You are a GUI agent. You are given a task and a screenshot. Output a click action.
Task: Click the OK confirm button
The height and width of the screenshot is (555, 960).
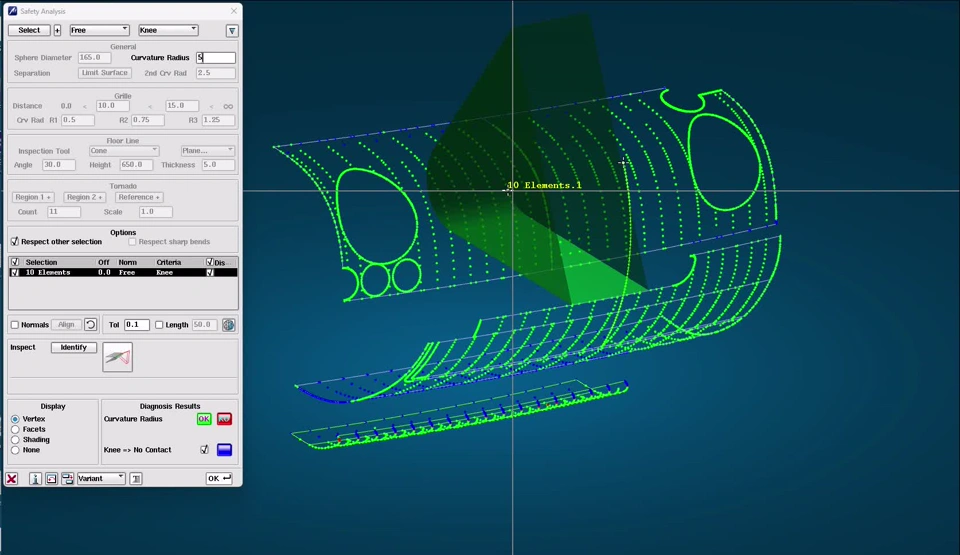point(219,478)
